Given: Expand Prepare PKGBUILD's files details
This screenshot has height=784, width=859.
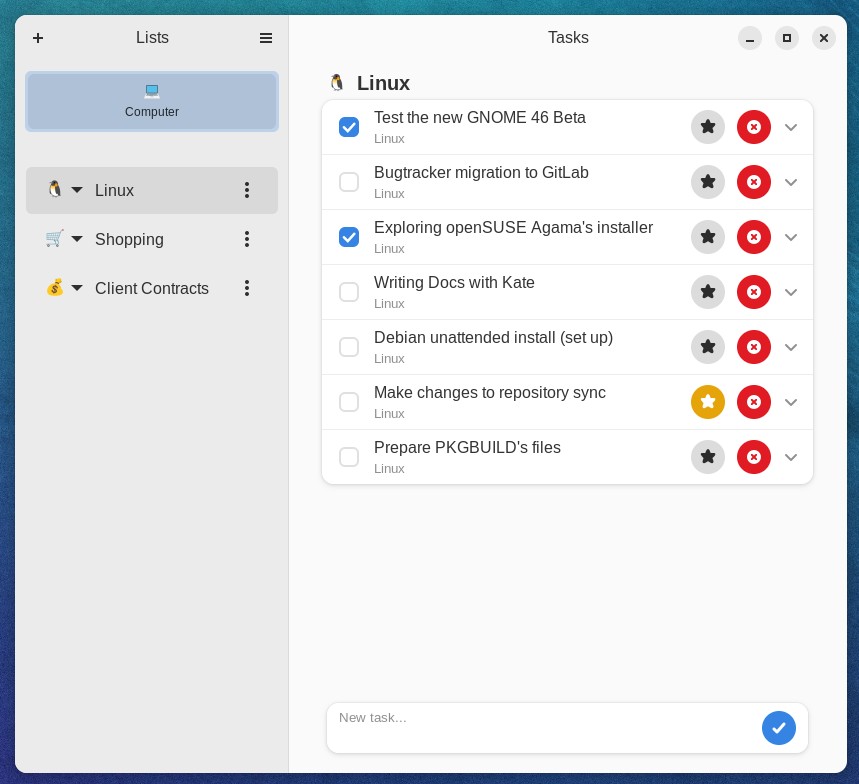Looking at the screenshot, I should (x=791, y=457).
